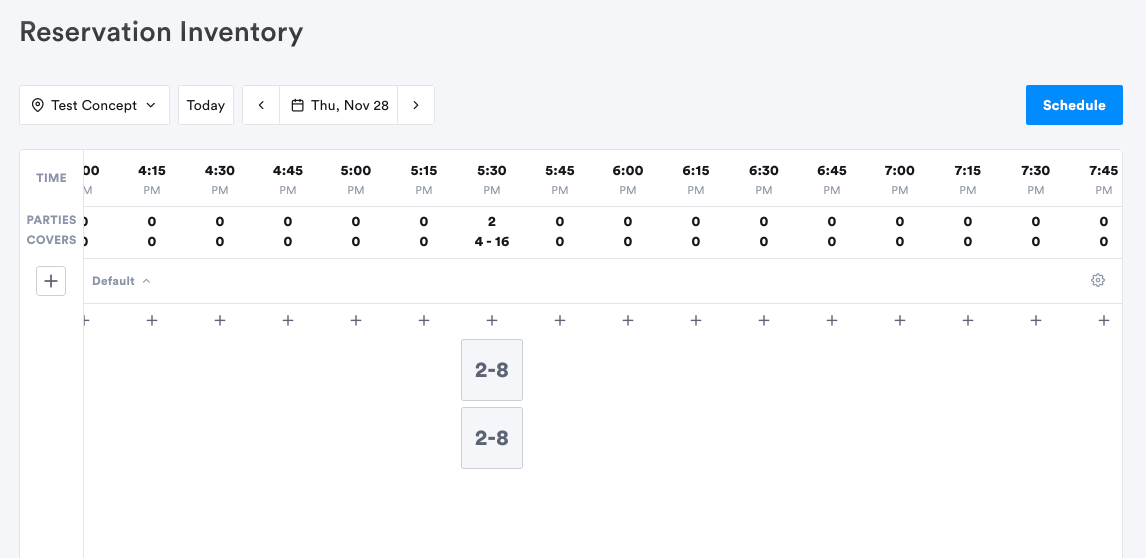Select the second 2-8 reservation block
The image size is (1146, 558).
point(492,438)
